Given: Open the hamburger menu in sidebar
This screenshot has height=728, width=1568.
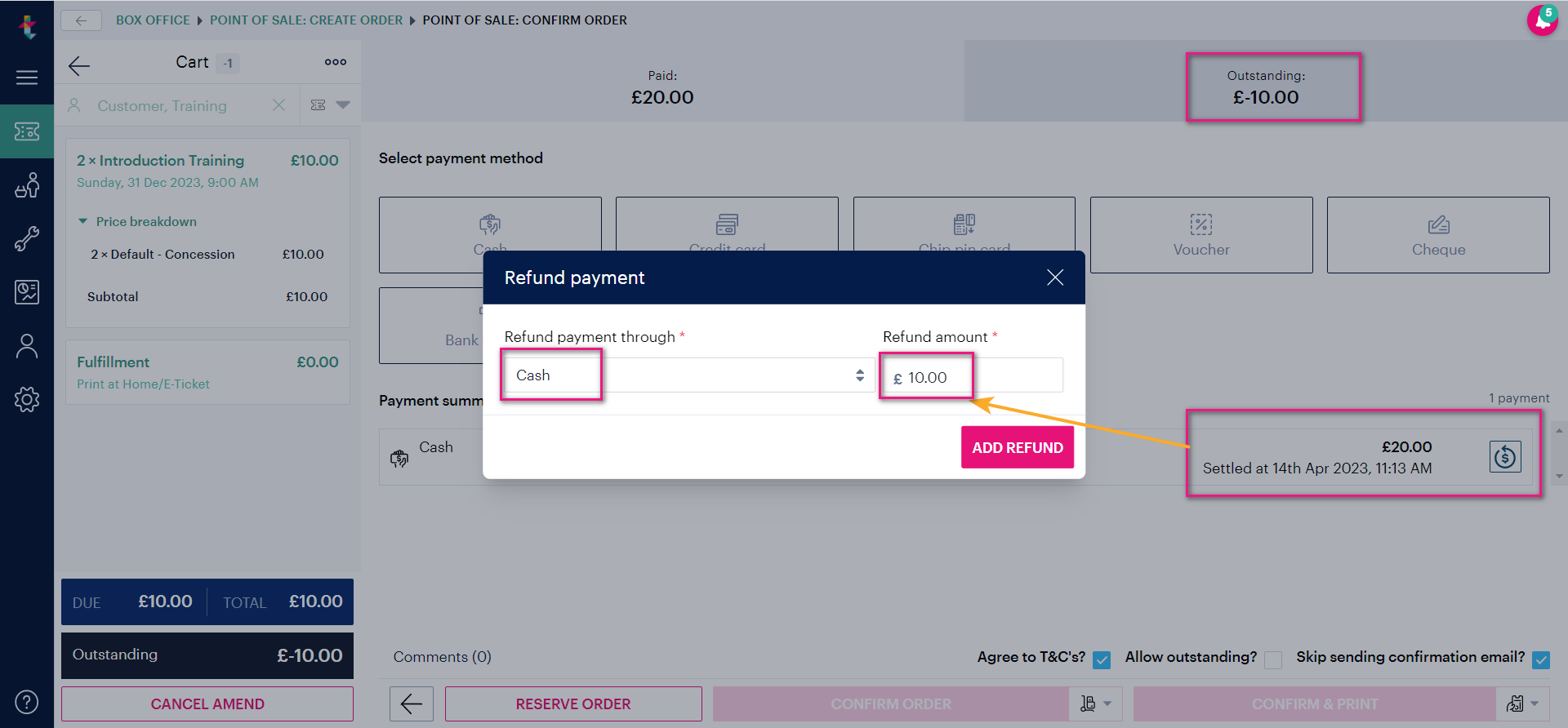Looking at the screenshot, I should point(27,78).
